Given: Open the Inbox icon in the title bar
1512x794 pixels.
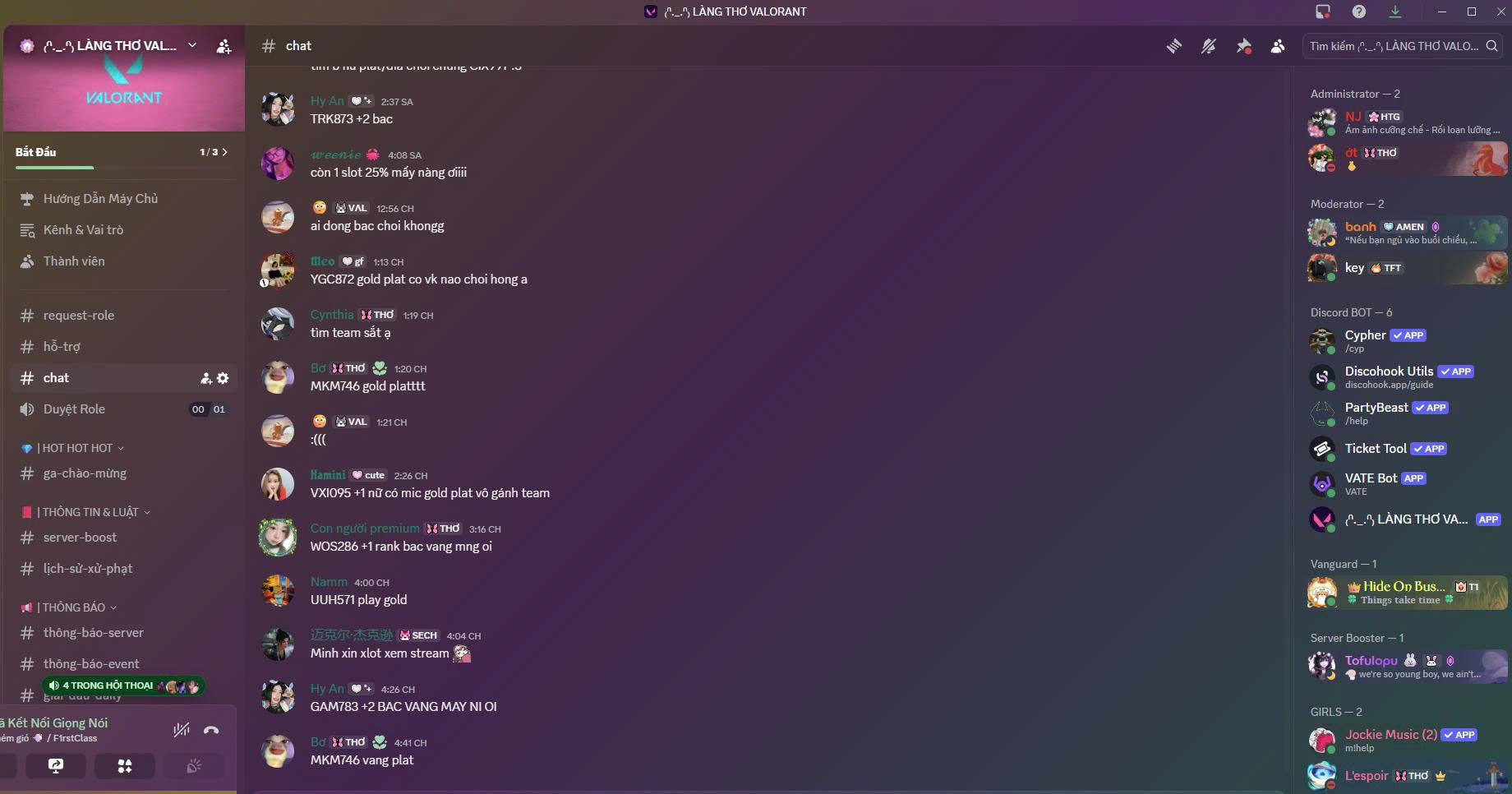Looking at the screenshot, I should 1323,12.
